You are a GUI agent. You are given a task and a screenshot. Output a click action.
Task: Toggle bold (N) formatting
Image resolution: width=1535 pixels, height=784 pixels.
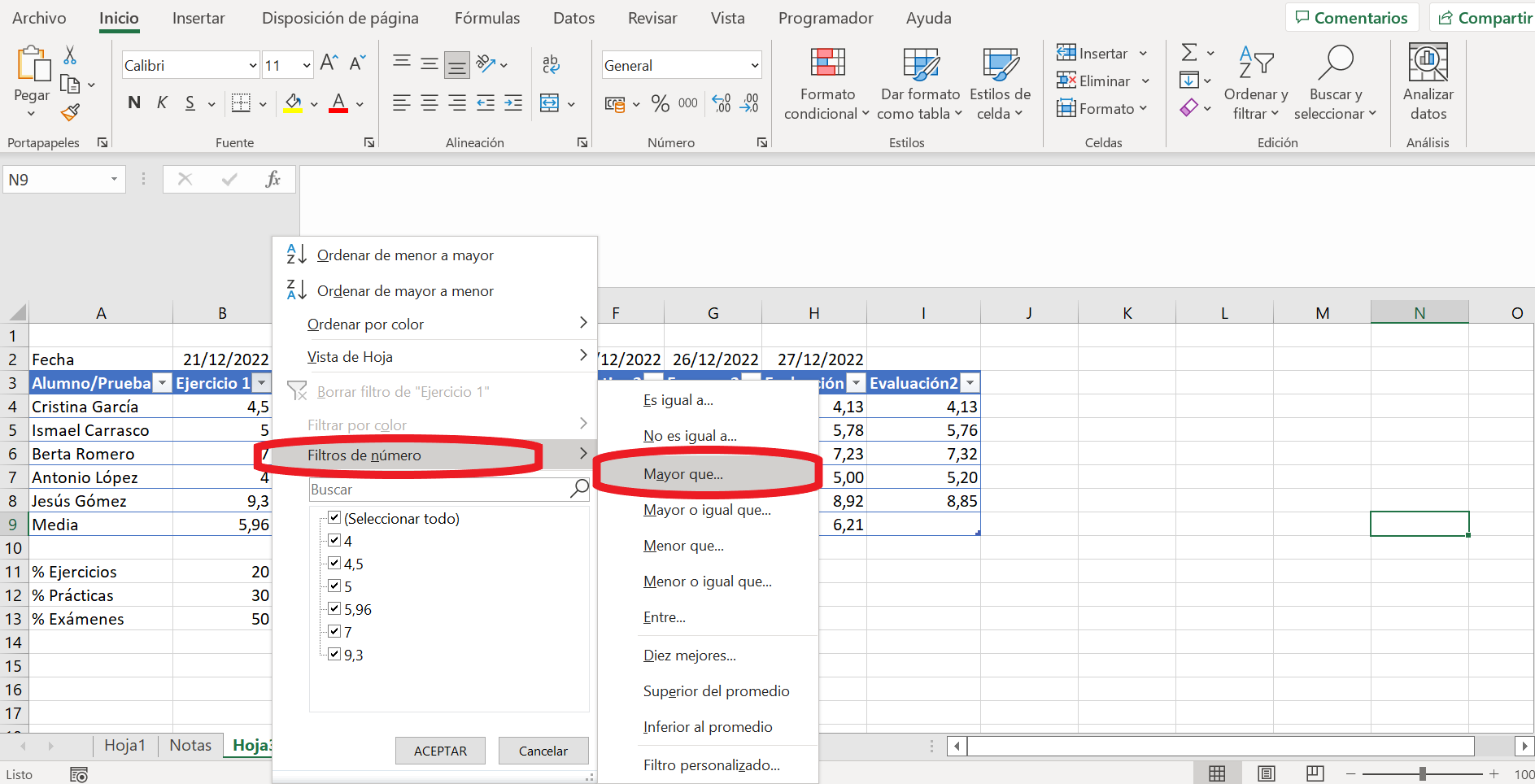click(x=134, y=102)
